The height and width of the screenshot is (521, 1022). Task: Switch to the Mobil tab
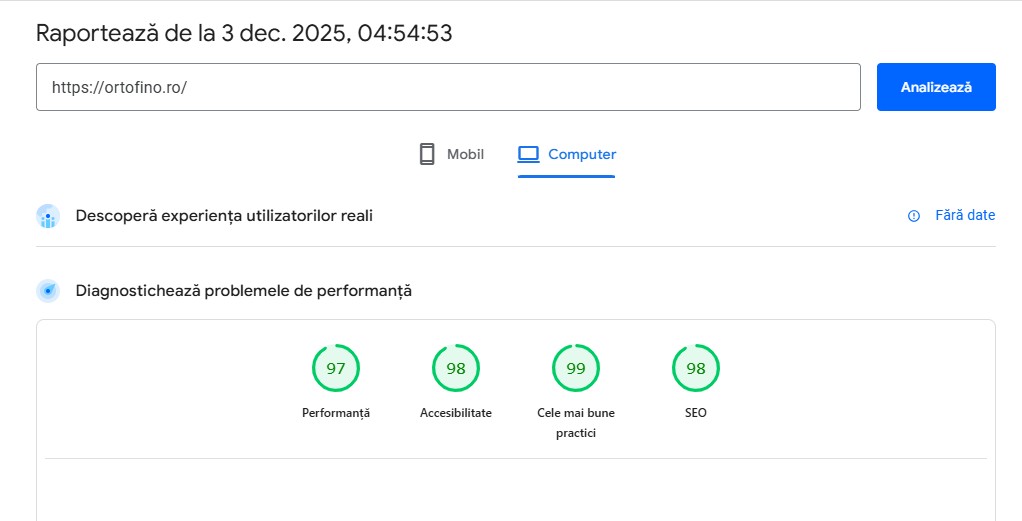click(x=465, y=154)
